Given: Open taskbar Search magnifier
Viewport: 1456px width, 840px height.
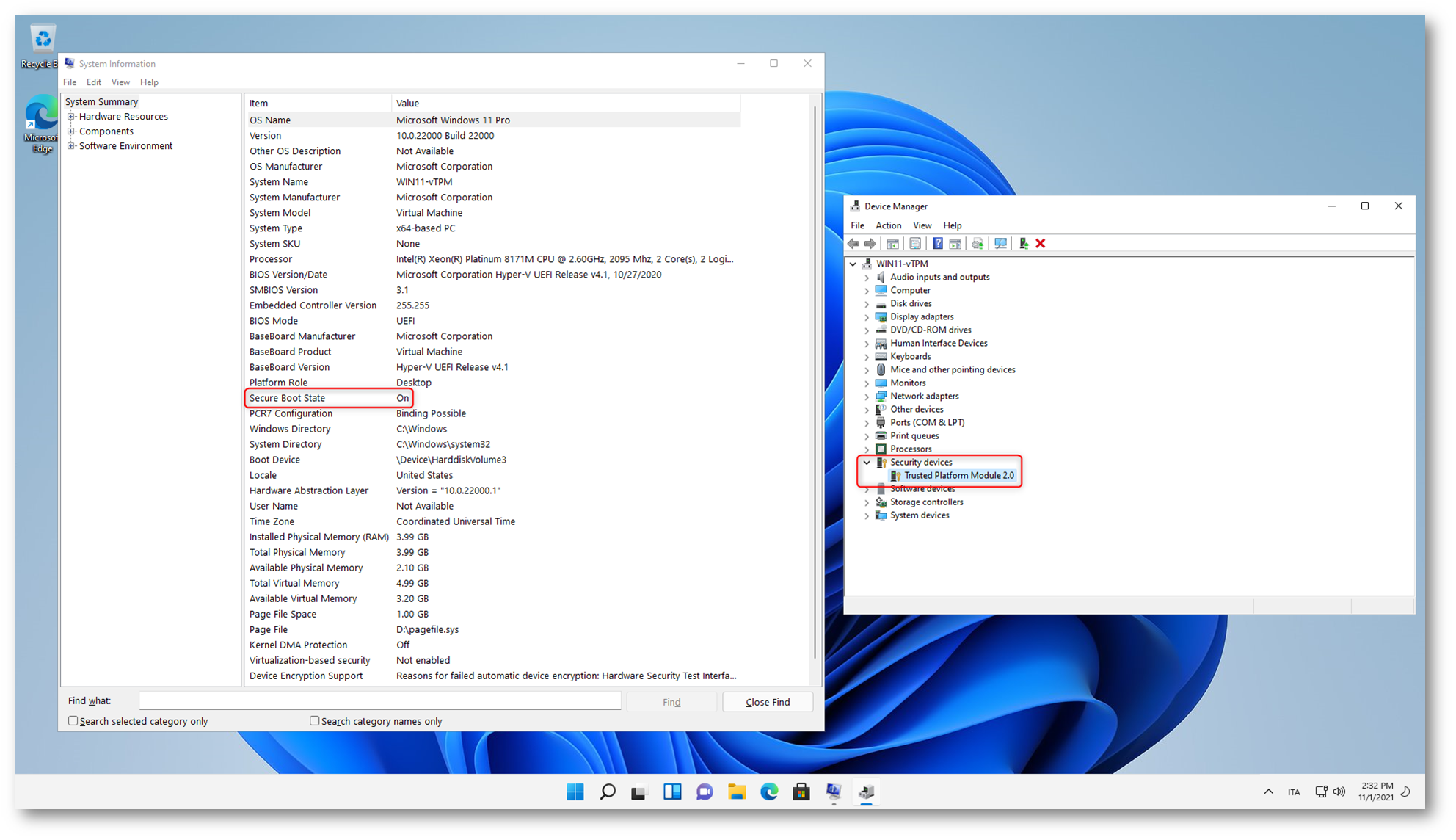Looking at the screenshot, I should tap(608, 792).
